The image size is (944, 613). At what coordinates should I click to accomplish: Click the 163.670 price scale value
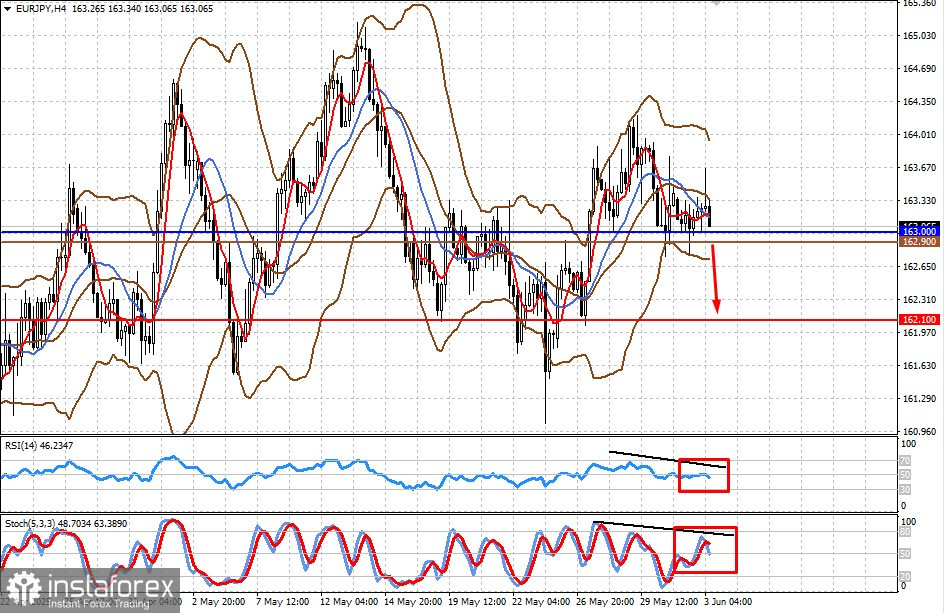pyautogui.click(x=919, y=168)
